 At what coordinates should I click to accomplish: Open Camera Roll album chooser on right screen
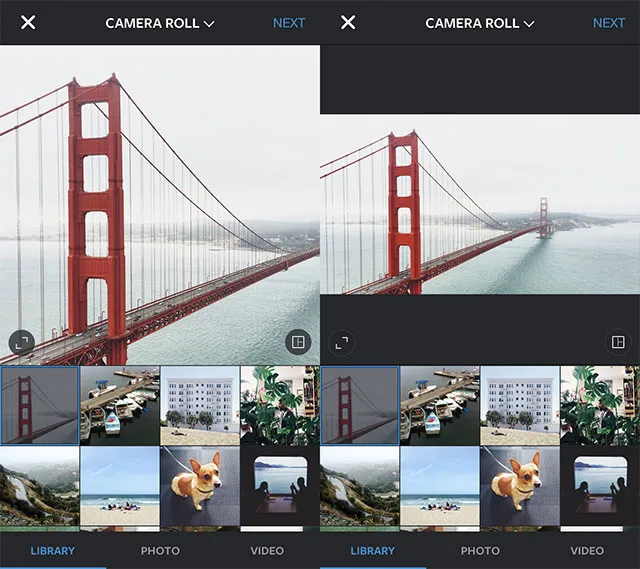tap(480, 22)
